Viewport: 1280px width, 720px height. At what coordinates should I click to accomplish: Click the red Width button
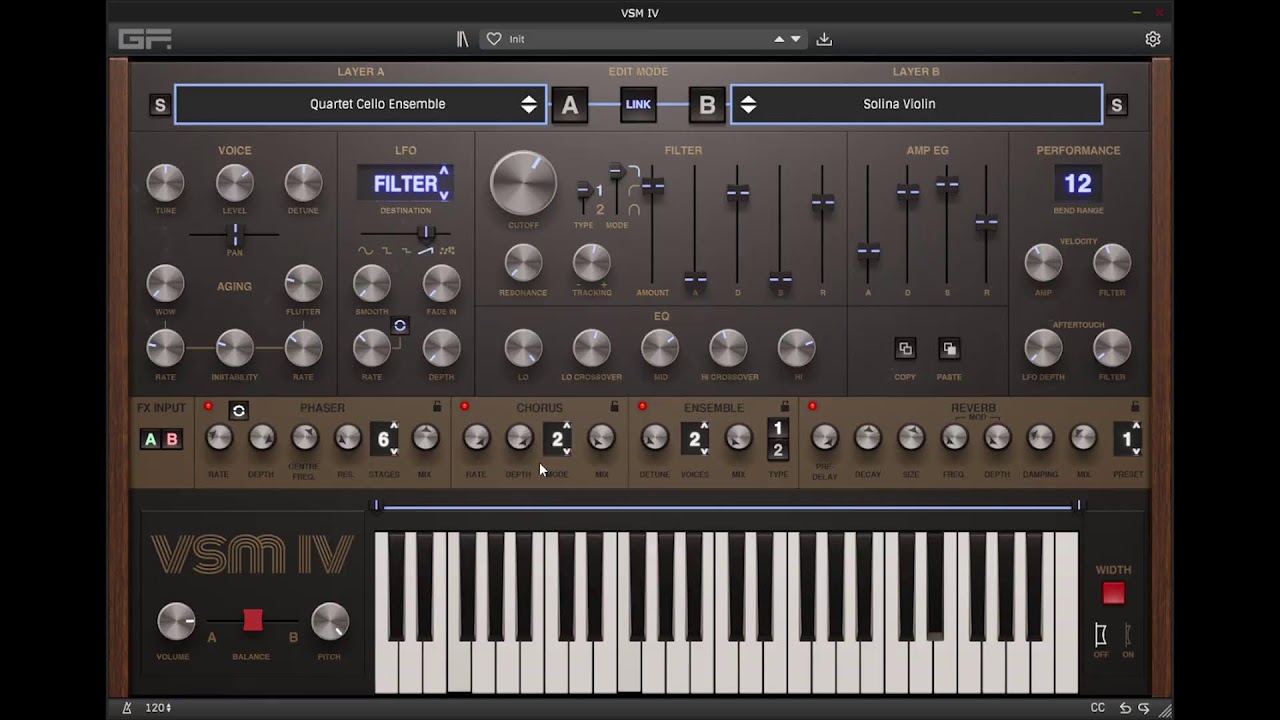click(1113, 593)
